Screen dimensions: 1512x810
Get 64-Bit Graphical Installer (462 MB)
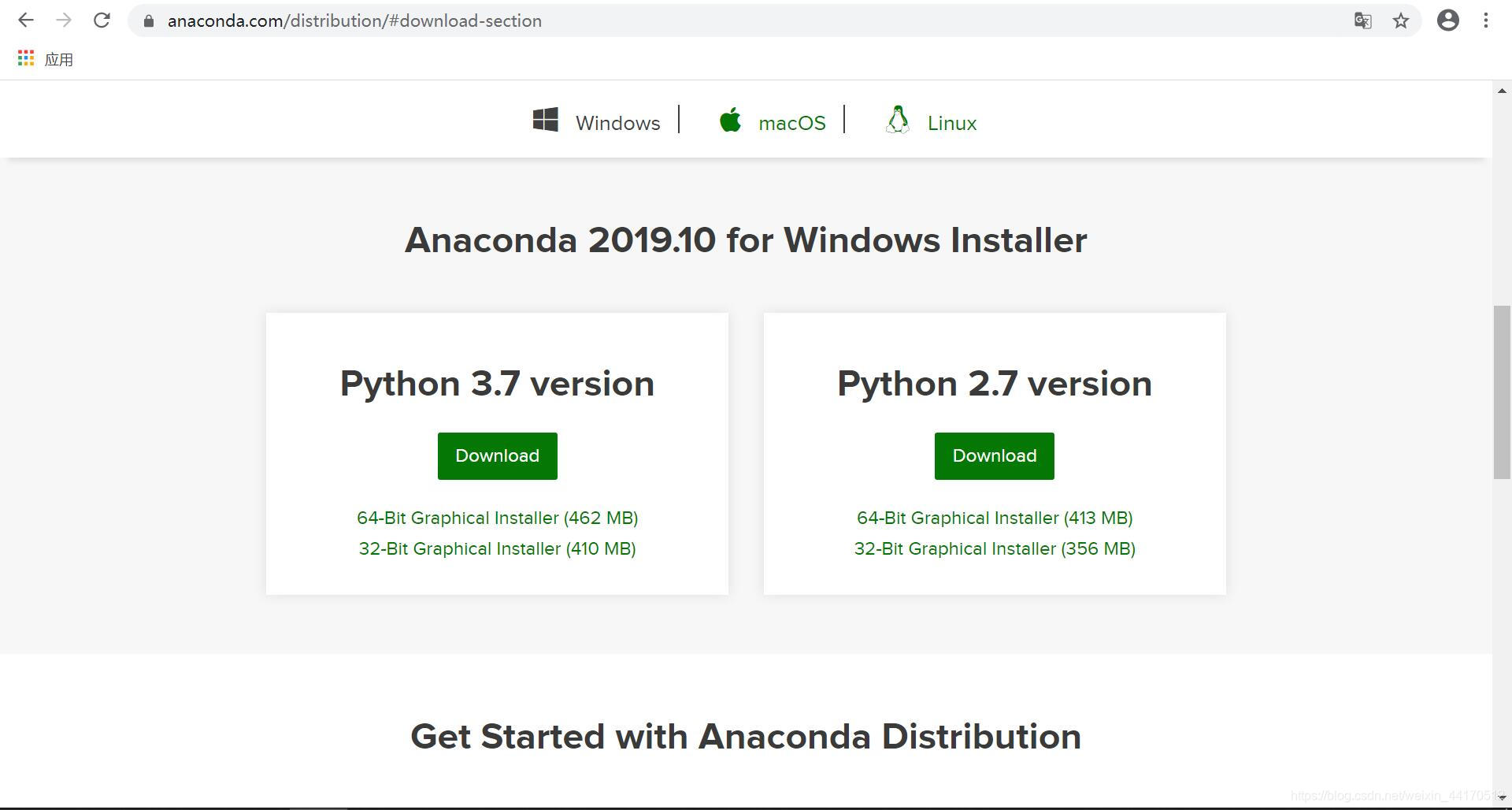coord(497,518)
